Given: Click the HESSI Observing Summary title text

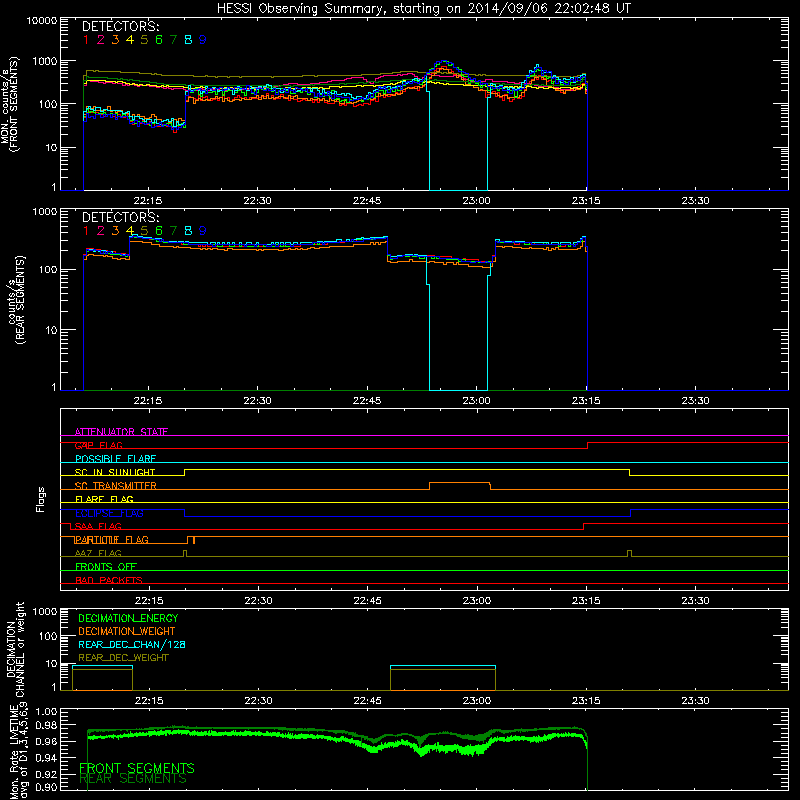Looking at the screenshot, I should pyautogui.click(x=423, y=9).
